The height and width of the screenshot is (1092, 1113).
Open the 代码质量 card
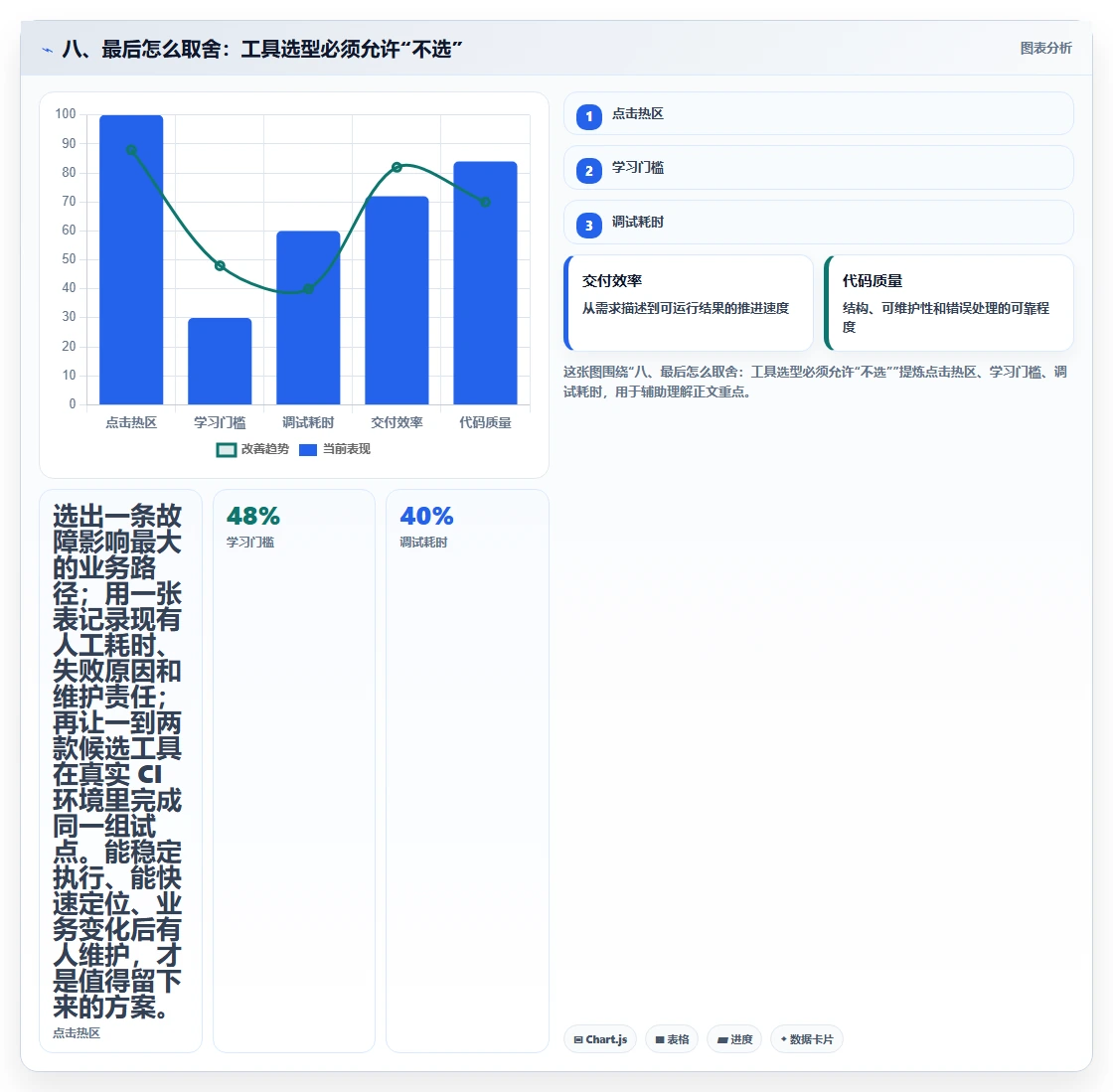pos(949,303)
